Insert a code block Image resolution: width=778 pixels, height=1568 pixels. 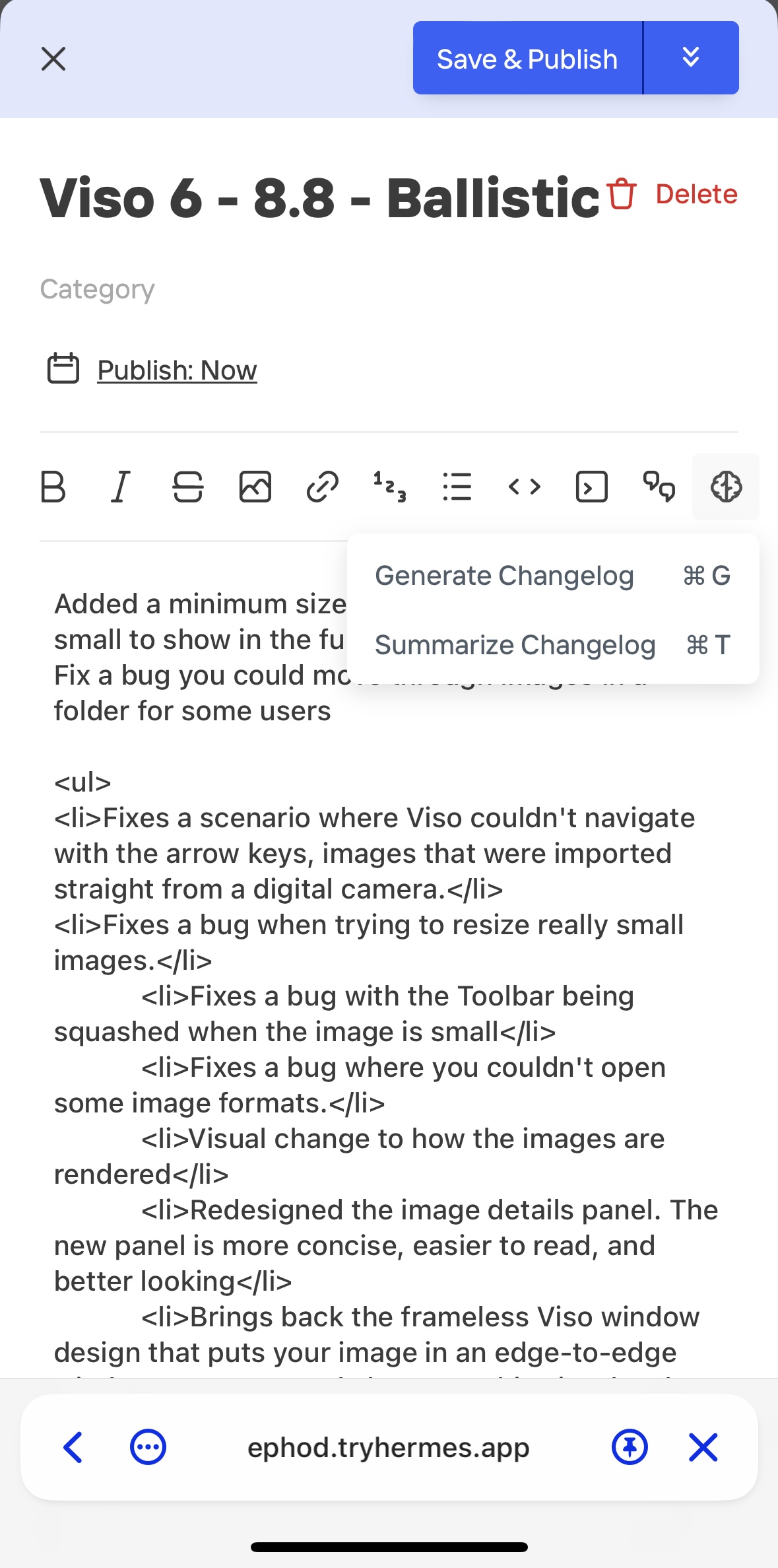[592, 487]
